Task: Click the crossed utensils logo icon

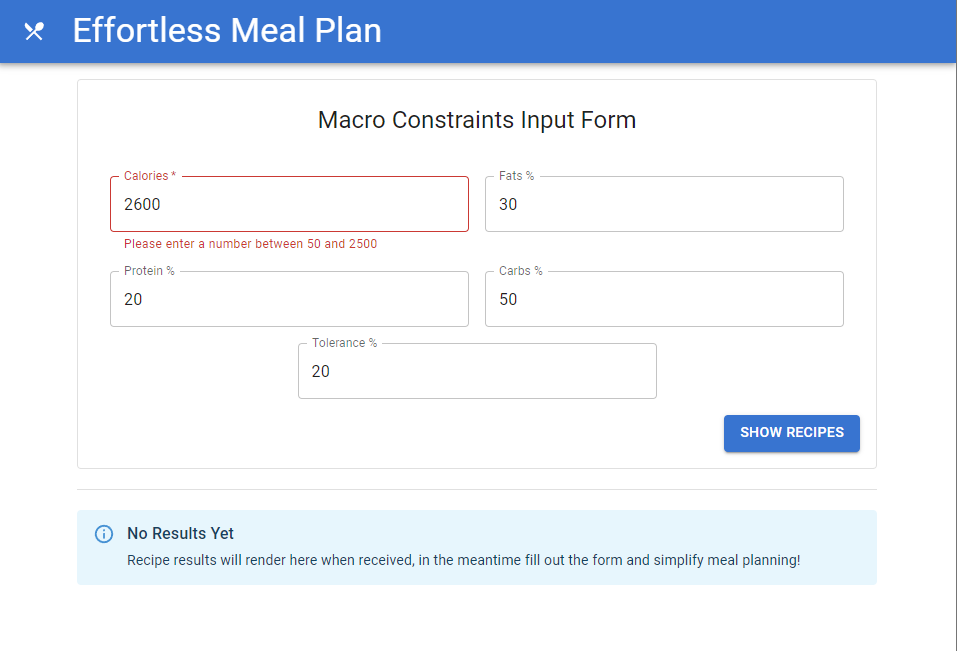Action: 34,31
